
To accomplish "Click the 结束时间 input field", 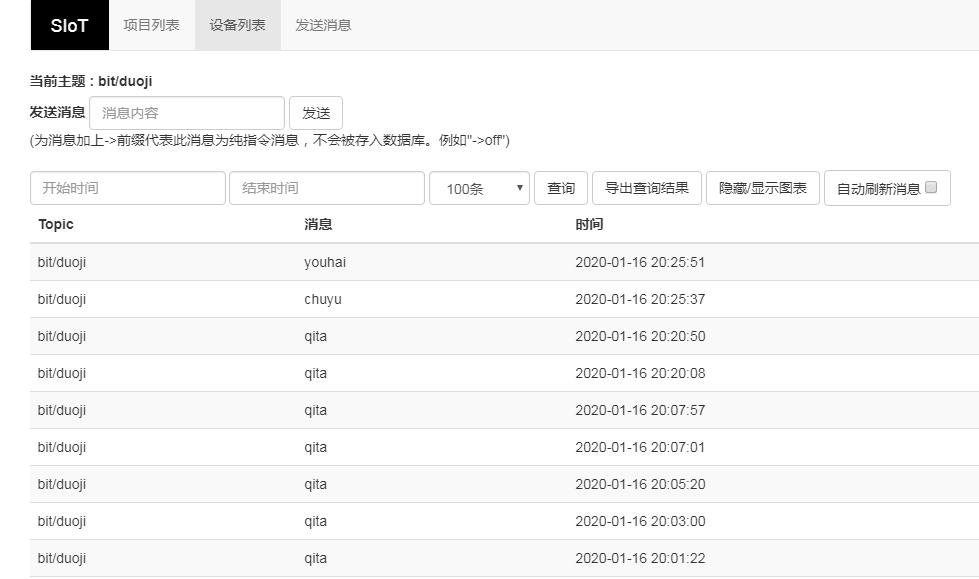I will 327,188.
